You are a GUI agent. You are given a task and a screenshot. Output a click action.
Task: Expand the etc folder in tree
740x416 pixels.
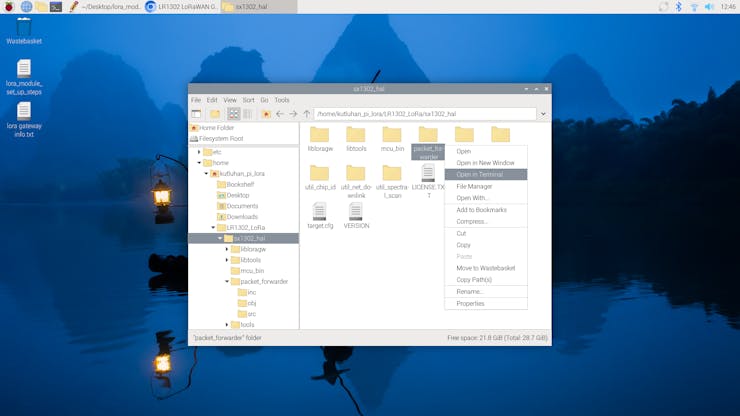[x=199, y=152]
